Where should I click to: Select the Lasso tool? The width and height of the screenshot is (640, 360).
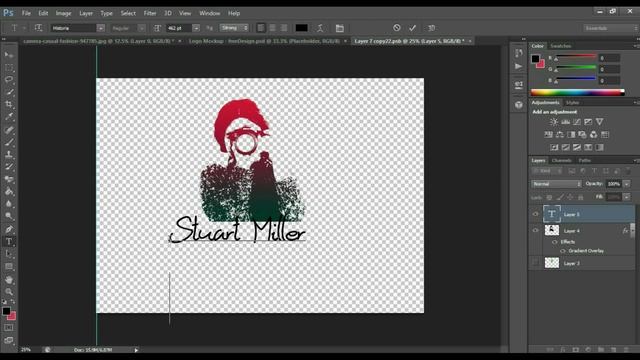pos(9,80)
